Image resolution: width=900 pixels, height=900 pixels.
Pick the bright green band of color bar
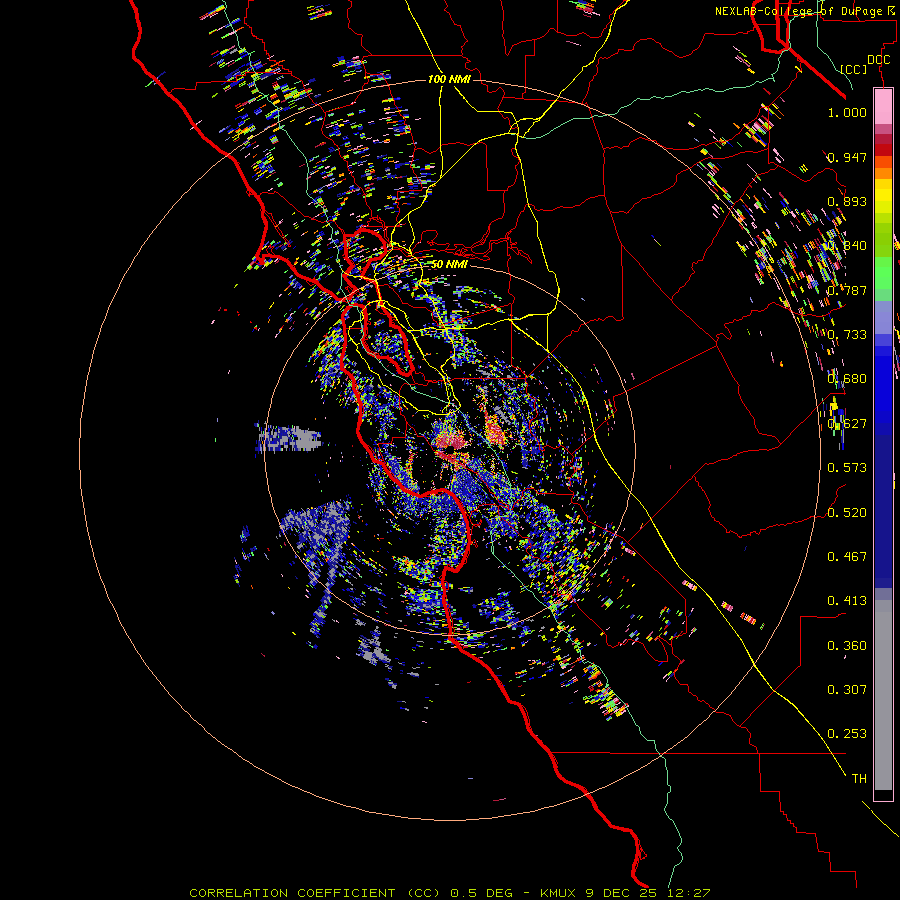click(883, 273)
